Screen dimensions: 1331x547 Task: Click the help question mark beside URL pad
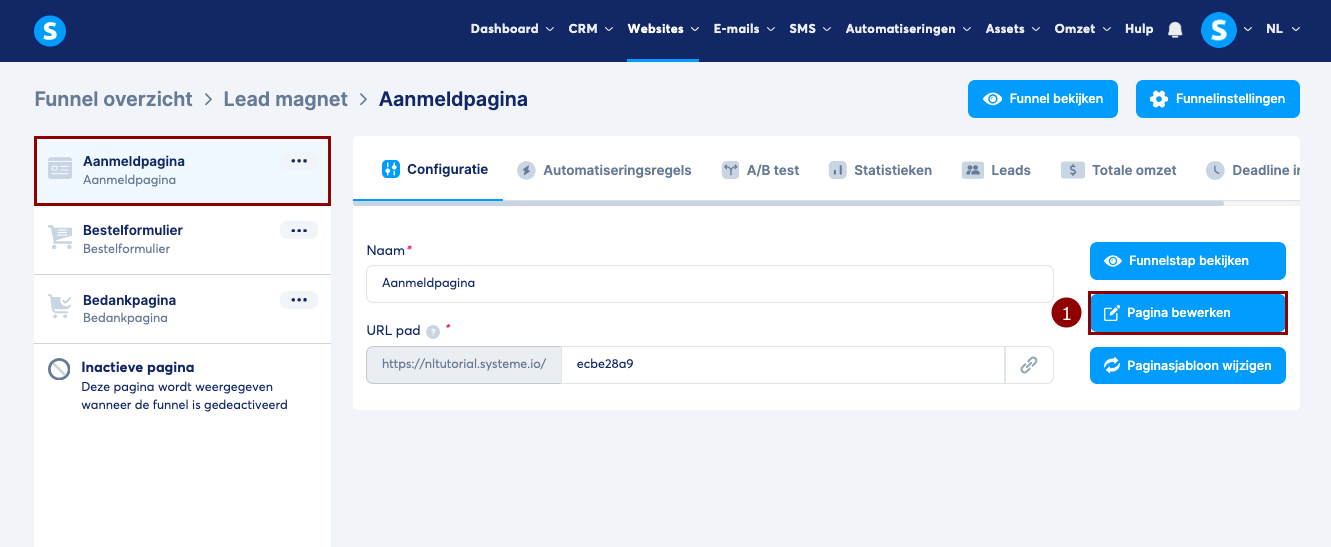(x=433, y=332)
